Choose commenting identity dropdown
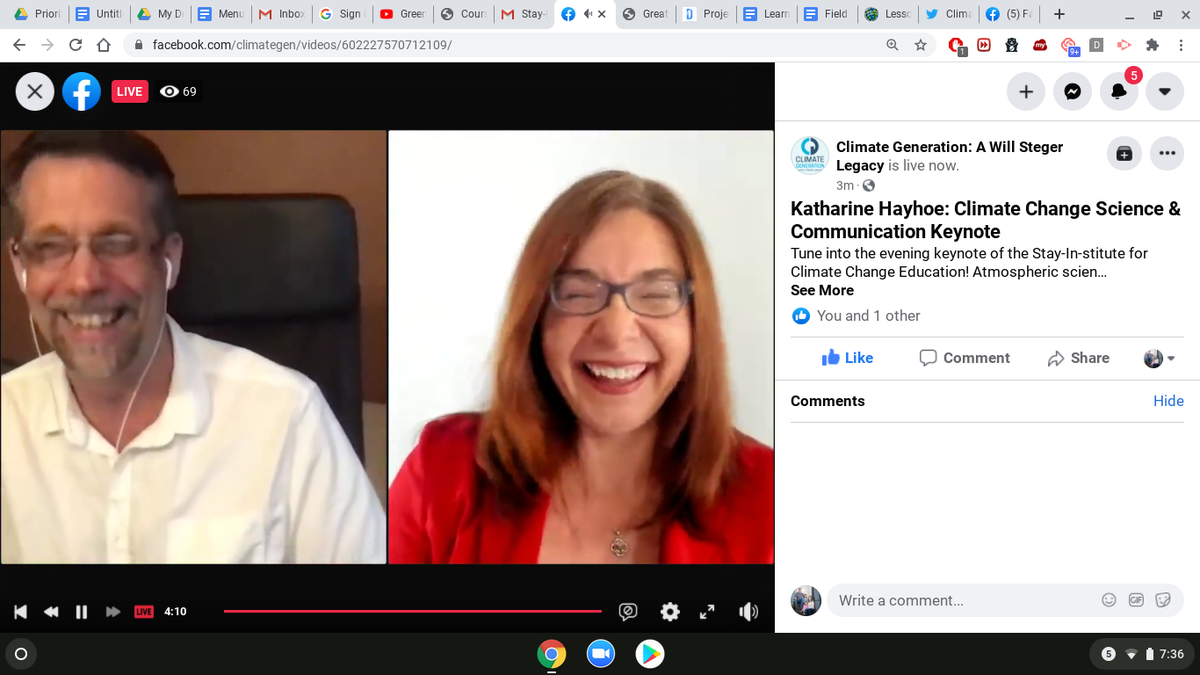 pyautogui.click(x=1159, y=358)
